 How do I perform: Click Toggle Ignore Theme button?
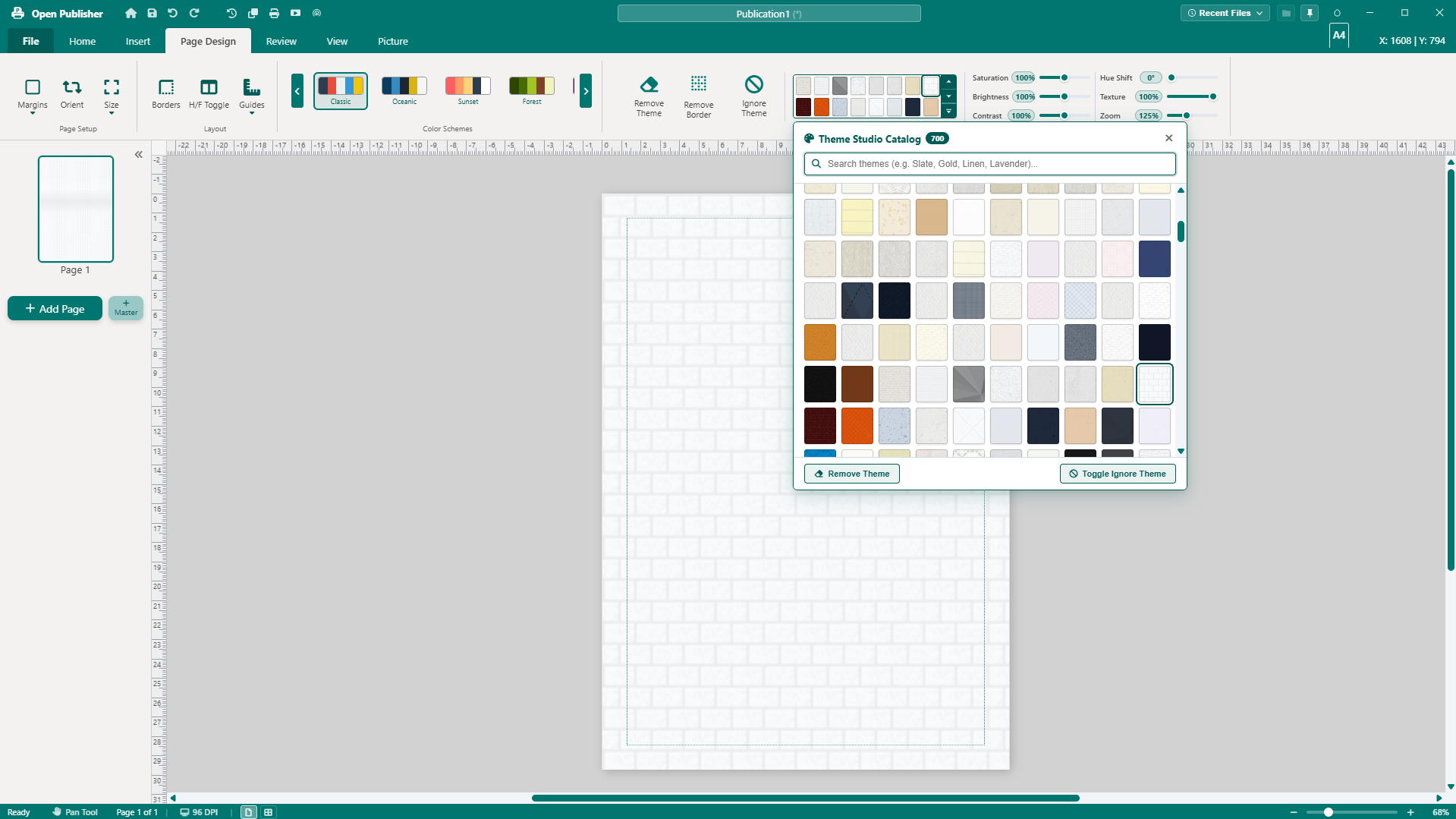pyautogui.click(x=1118, y=474)
